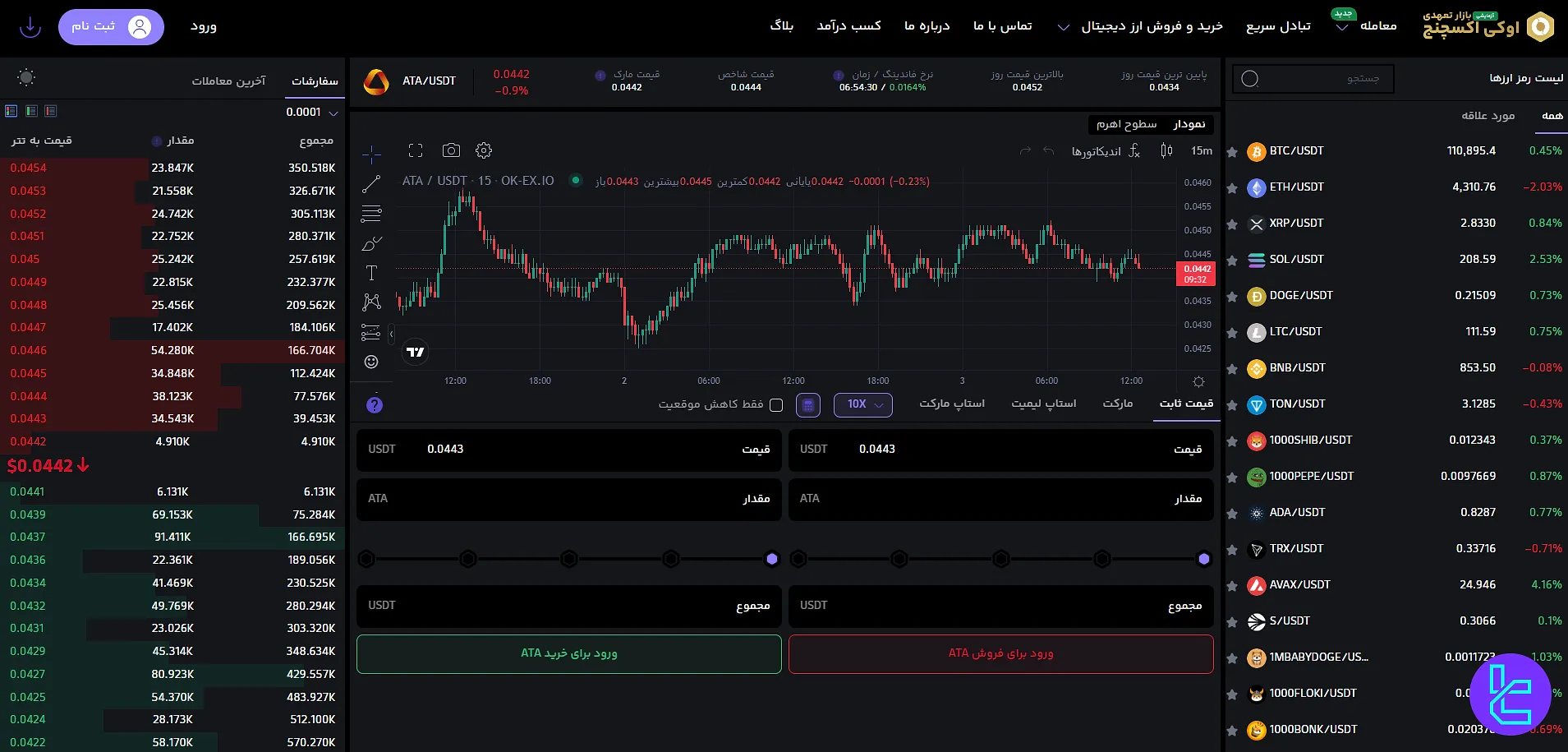Toggle the light/dark theme sun icon
1568x752 pixels.
pos(26,78)
